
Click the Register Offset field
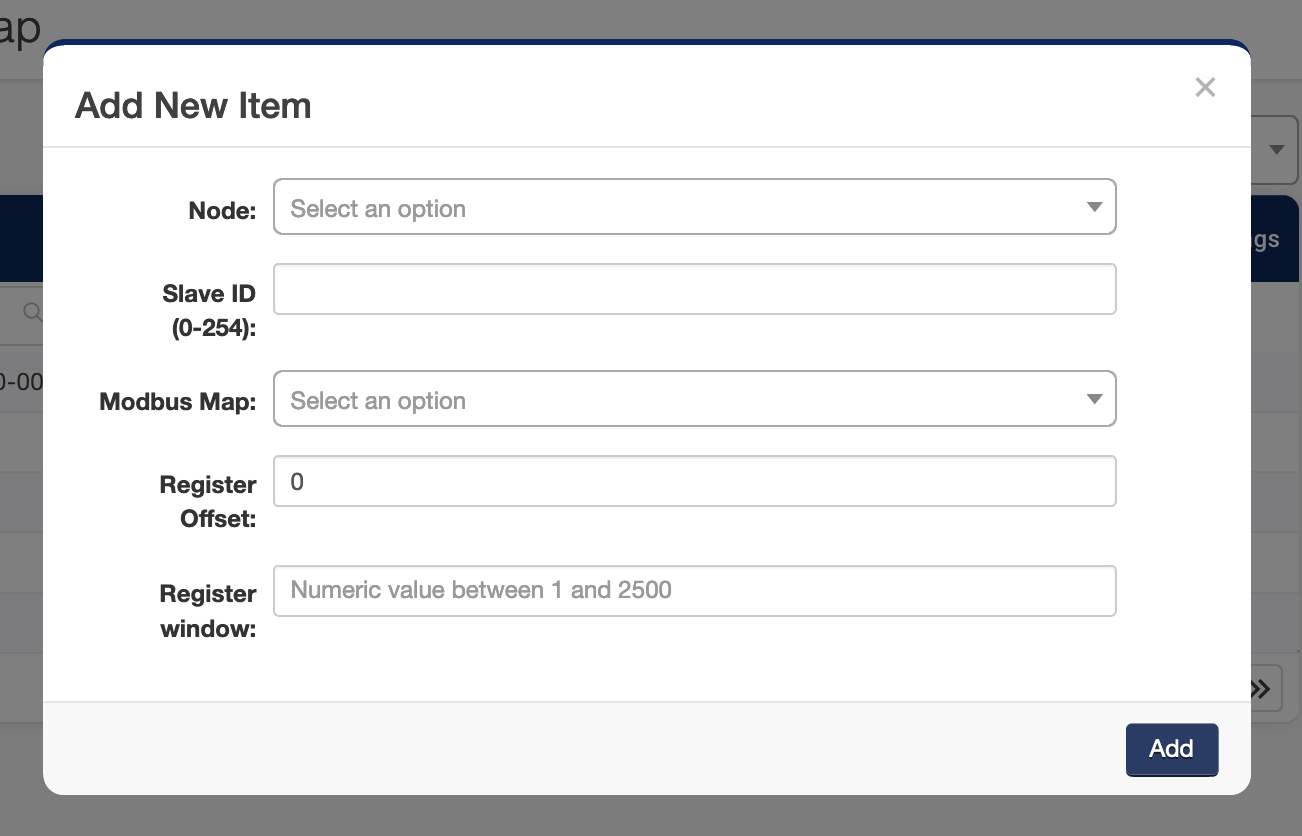pos(695,481)
